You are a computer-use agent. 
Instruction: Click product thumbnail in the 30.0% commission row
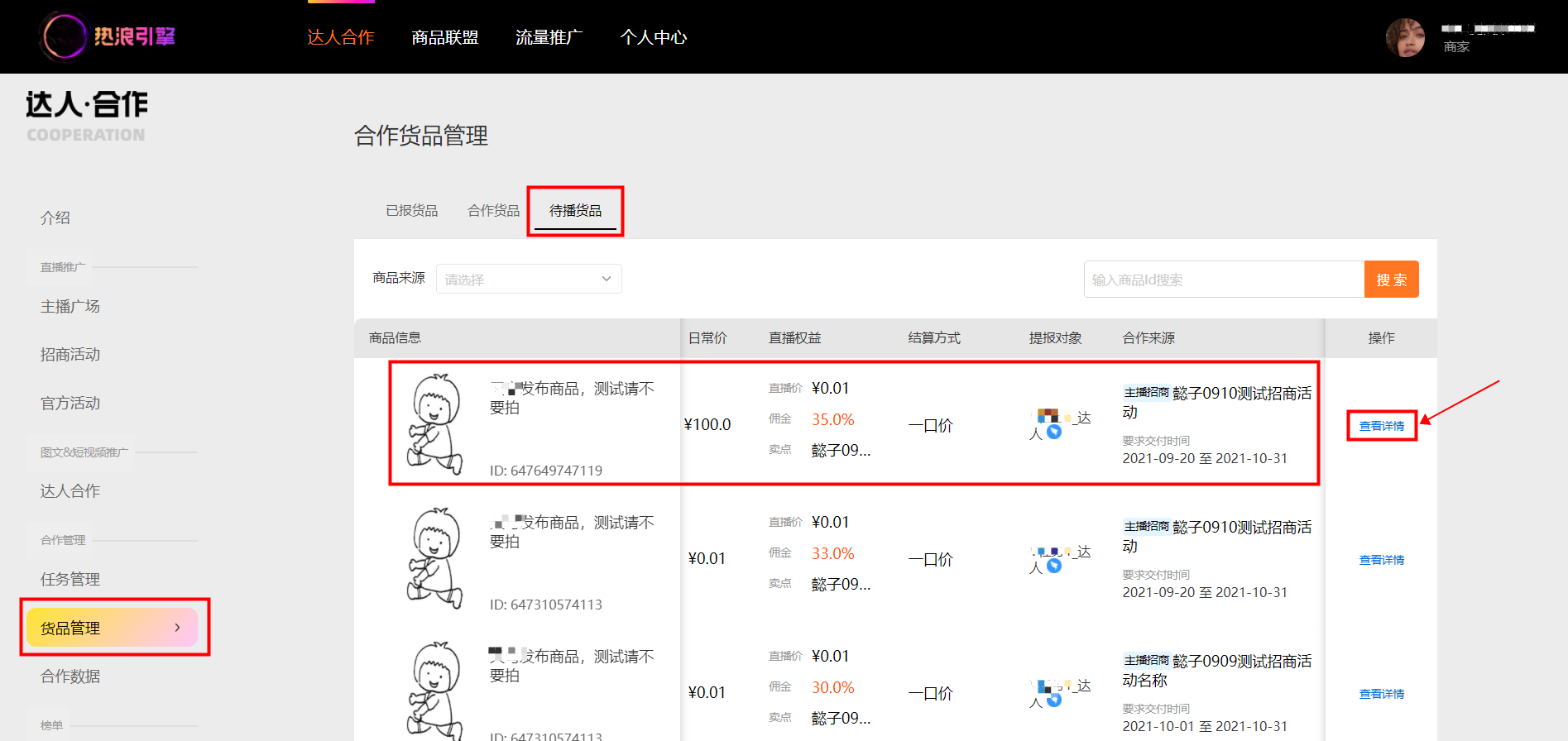435,691
